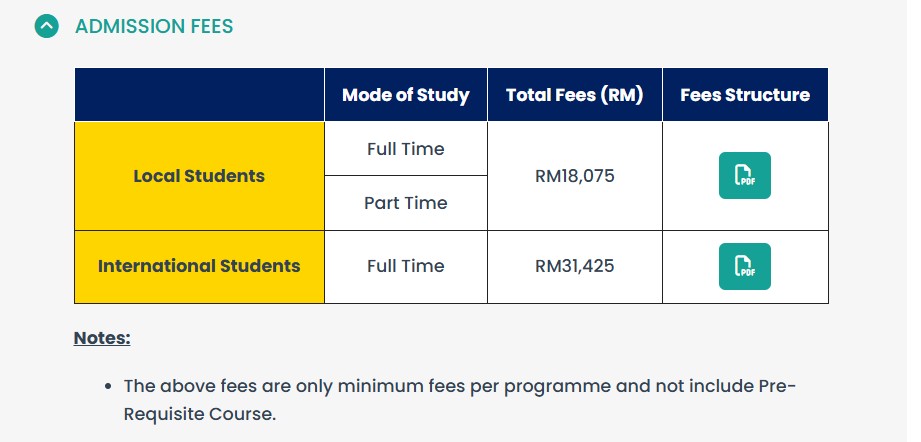Select the RM31,425 total fees amount
The height and width of the screenshot is (442, 921).
(x=574, y=266)
